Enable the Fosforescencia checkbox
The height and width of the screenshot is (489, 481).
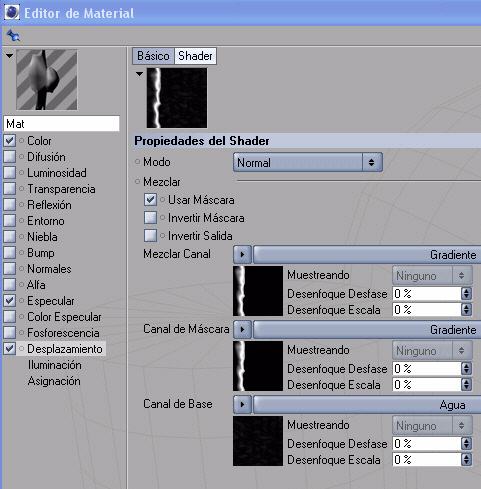(x=9, y=332)
